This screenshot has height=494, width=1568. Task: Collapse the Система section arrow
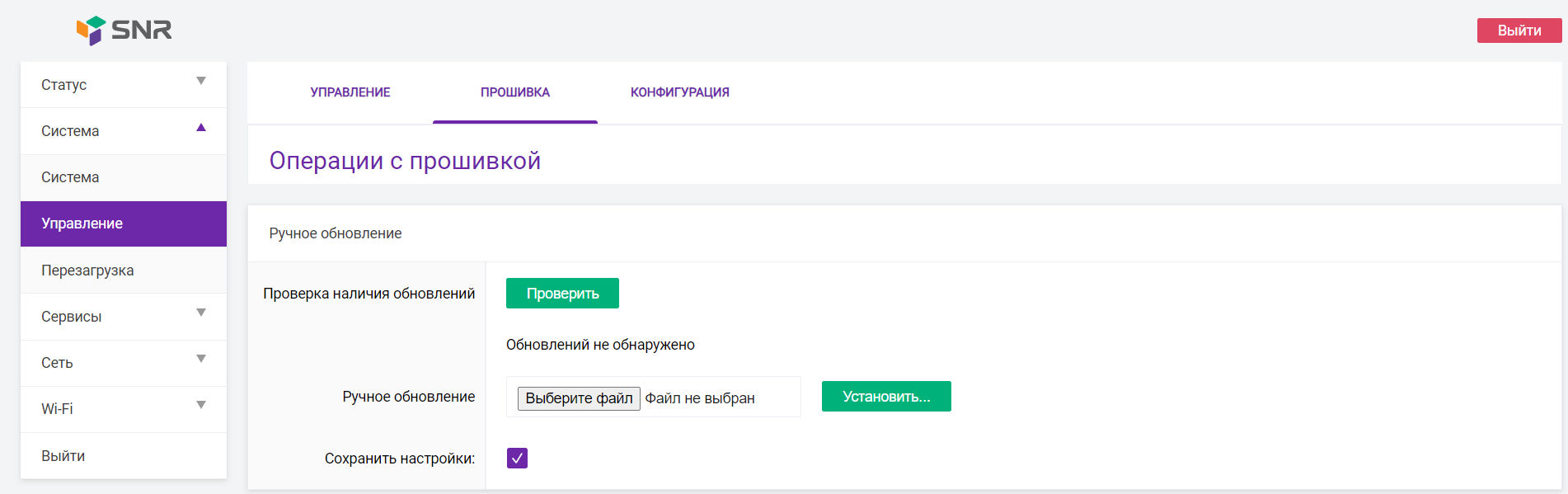[200, 128]
